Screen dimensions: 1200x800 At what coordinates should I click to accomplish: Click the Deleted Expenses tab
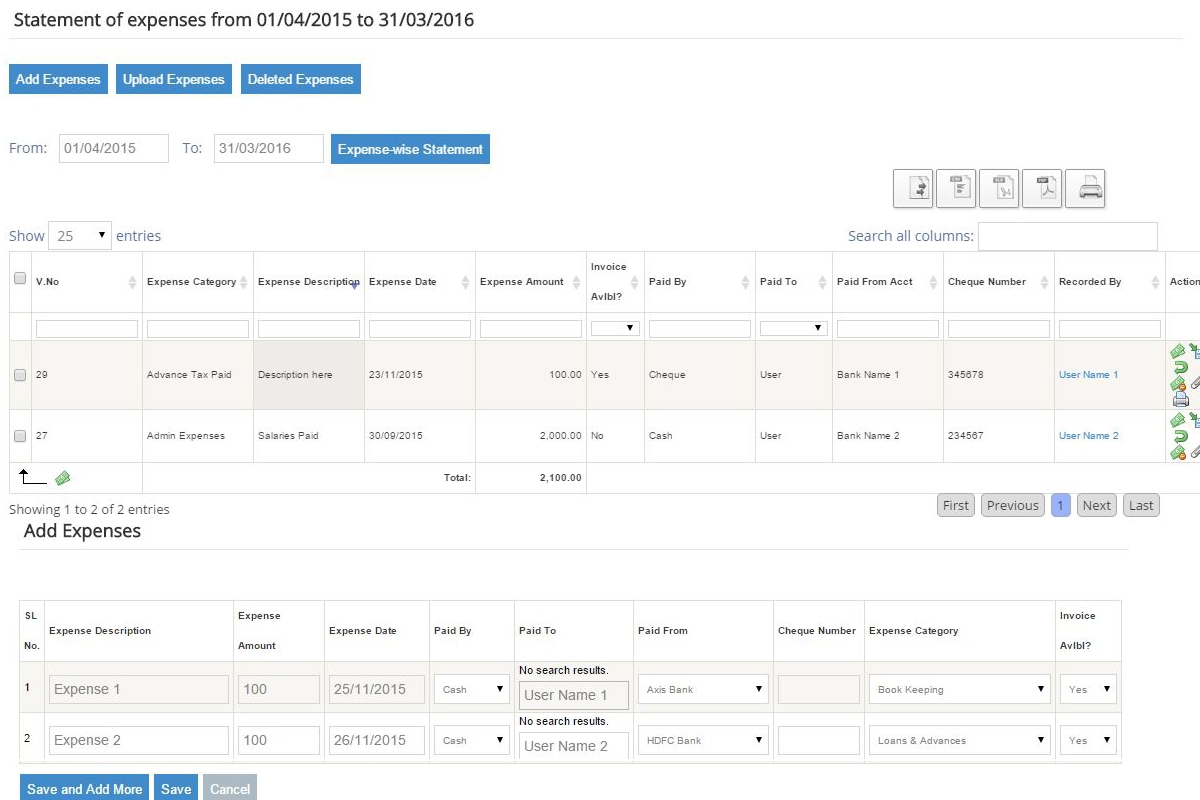tap(300, 78)
